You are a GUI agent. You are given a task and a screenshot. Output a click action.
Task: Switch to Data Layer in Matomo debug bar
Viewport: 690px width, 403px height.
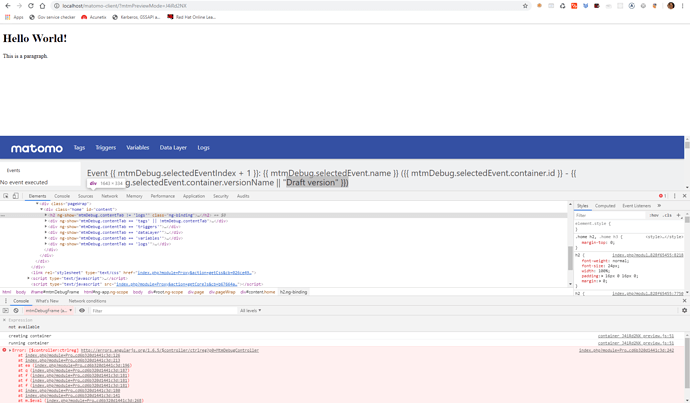(173, 147)
